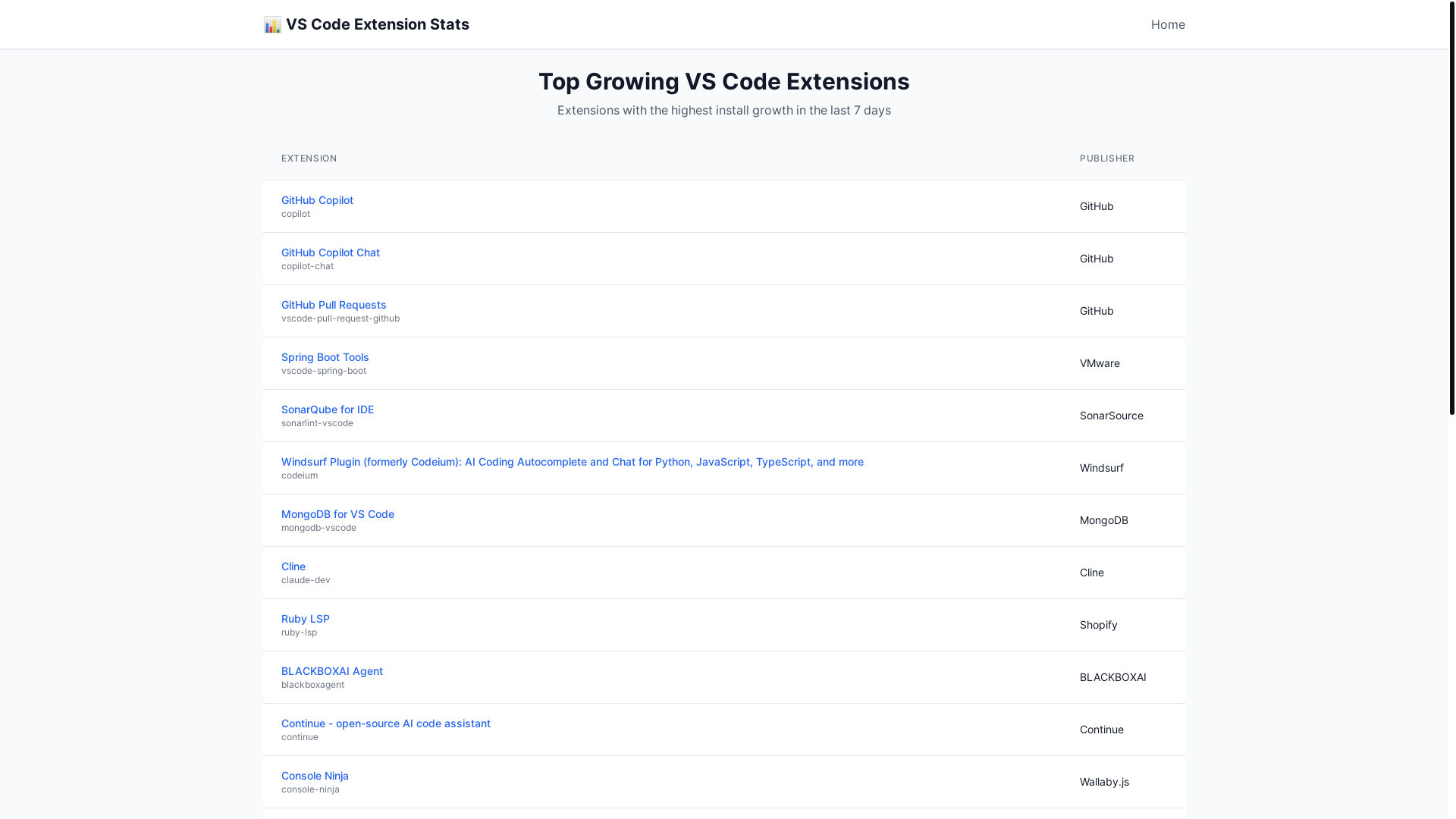1456x819 pixels.
Task: Click the PUBLISHER column header
Action: coord(1107,158)
